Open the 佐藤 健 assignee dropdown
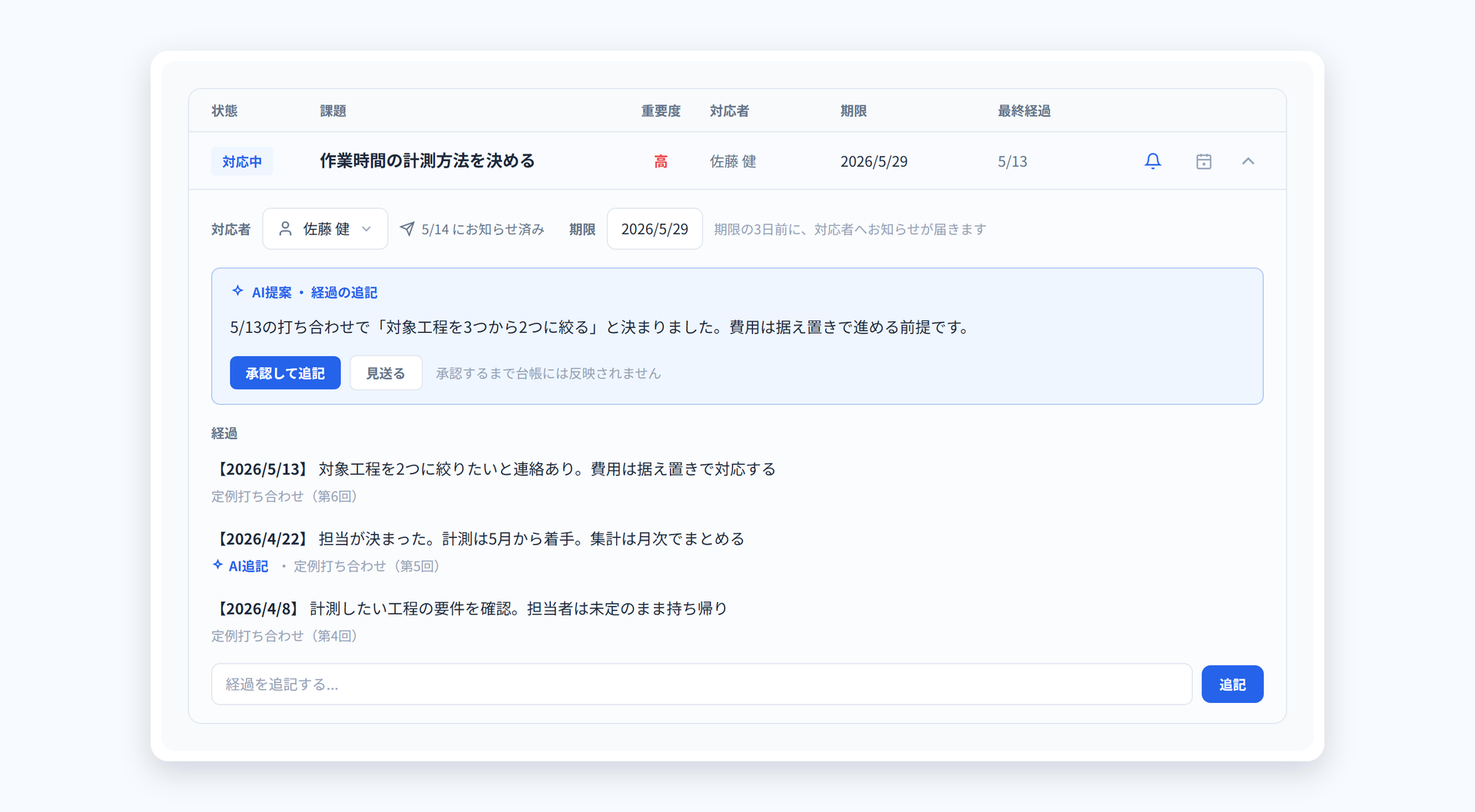The width and height of the screenshot is (1475, 812). pos(325,229)
